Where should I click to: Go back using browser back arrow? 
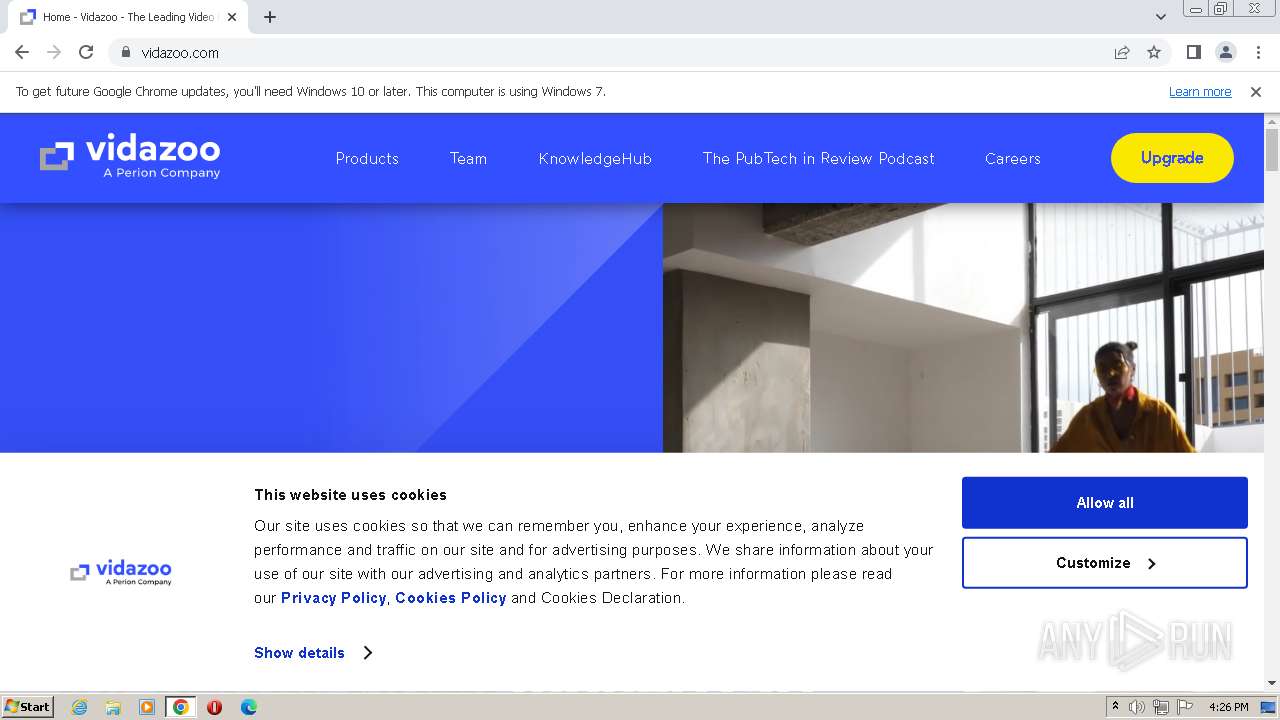pyautogui.click(x=22, y=52)
